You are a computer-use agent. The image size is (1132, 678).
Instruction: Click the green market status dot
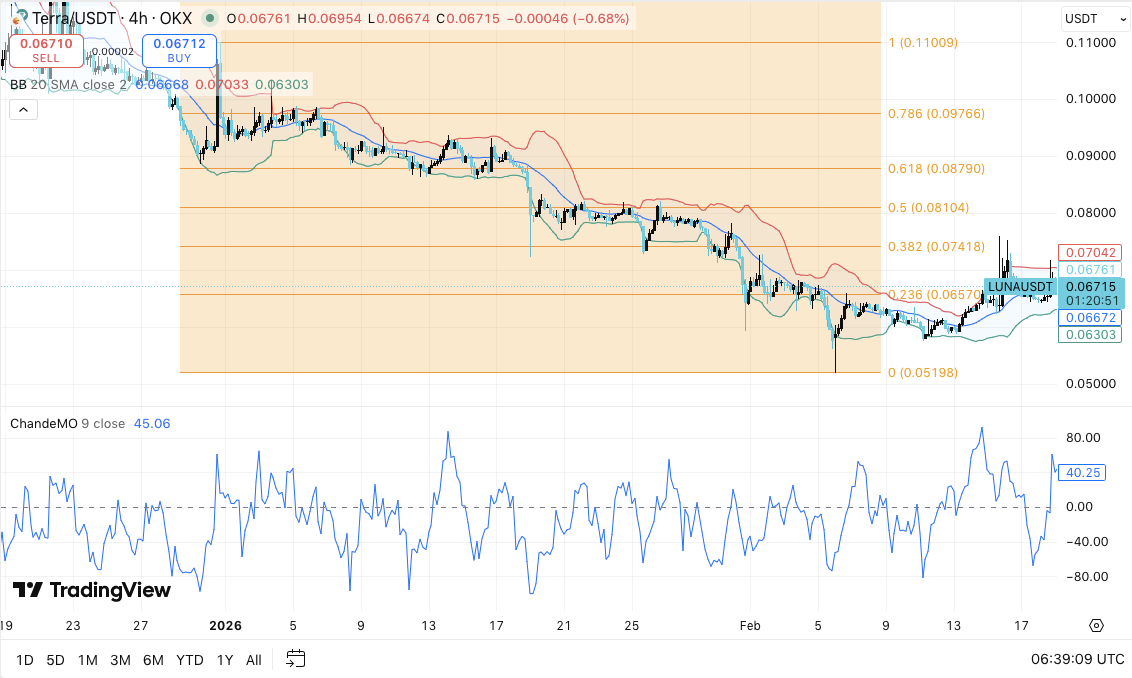[x=209, y=19]
